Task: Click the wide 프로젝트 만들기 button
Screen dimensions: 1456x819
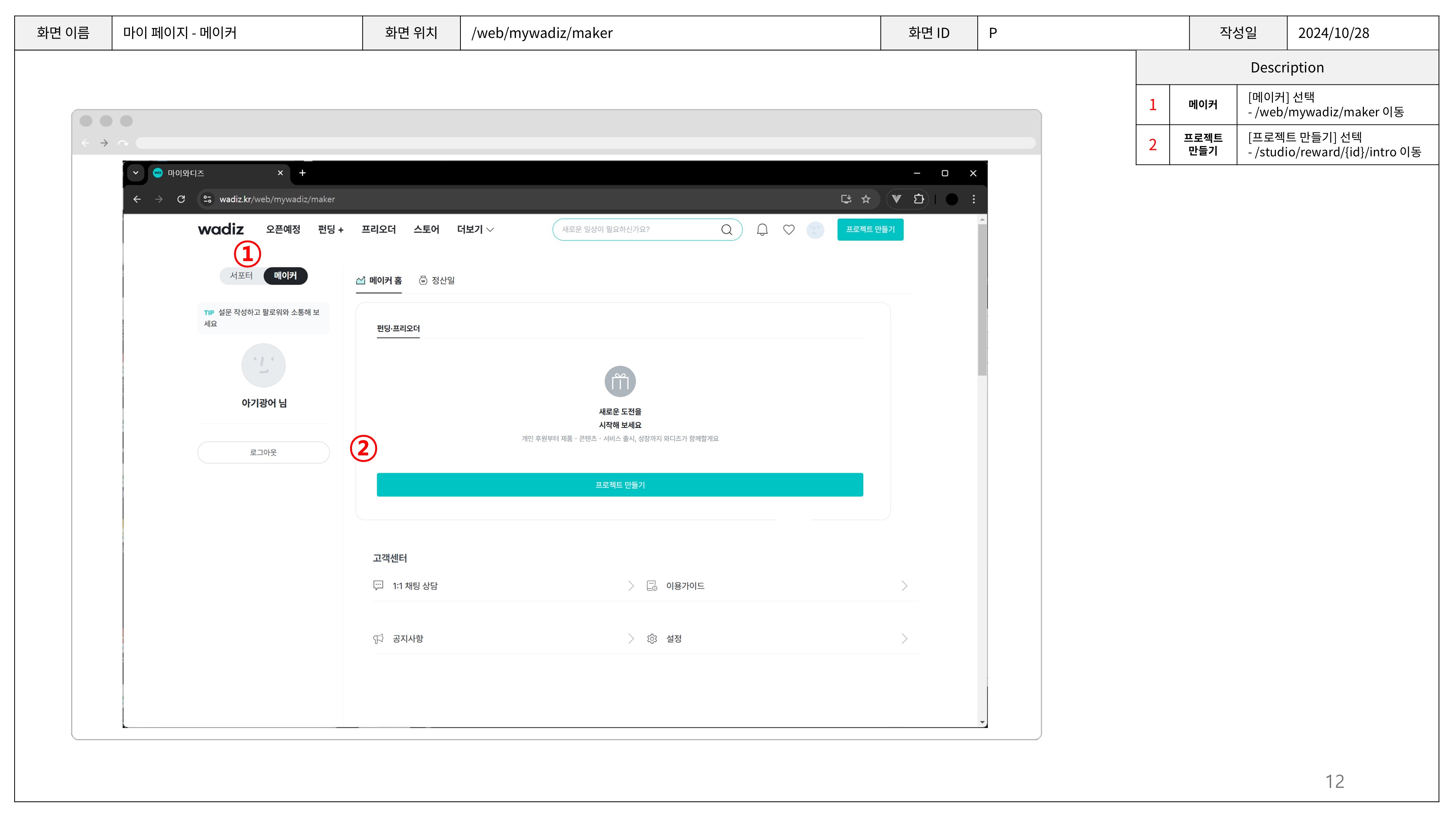Action: pos(620,485)
